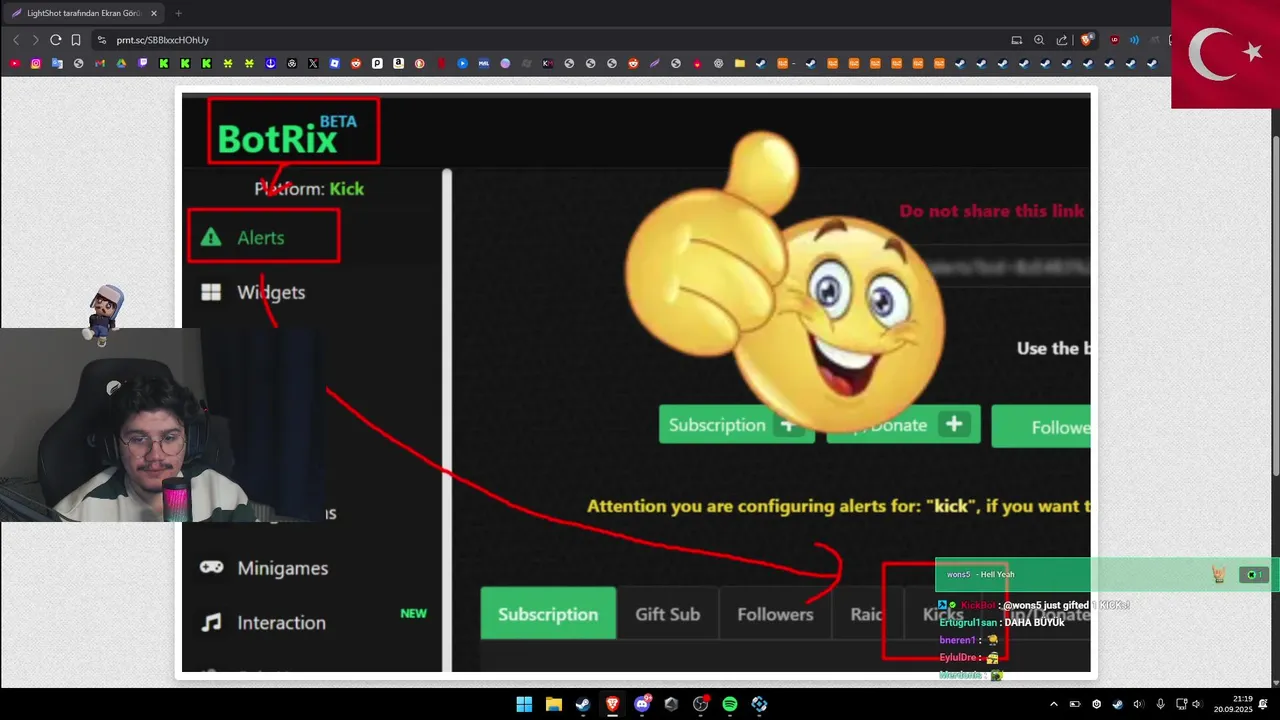The height and width of the screenshot is (720, 1280).
Task: Open the X (Twitter) bookmark
Action: pos(313,63)
